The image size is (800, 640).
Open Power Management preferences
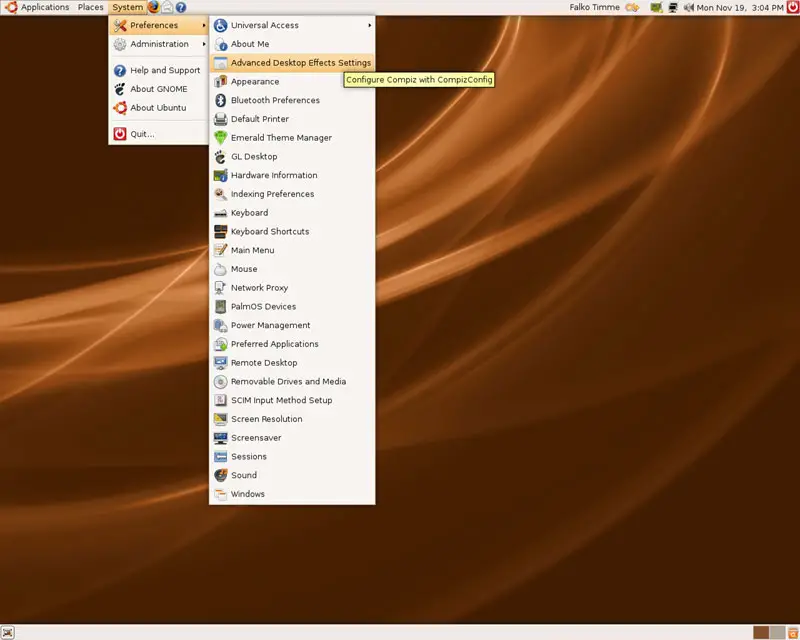pyautogui.click(x=292, y=325)
